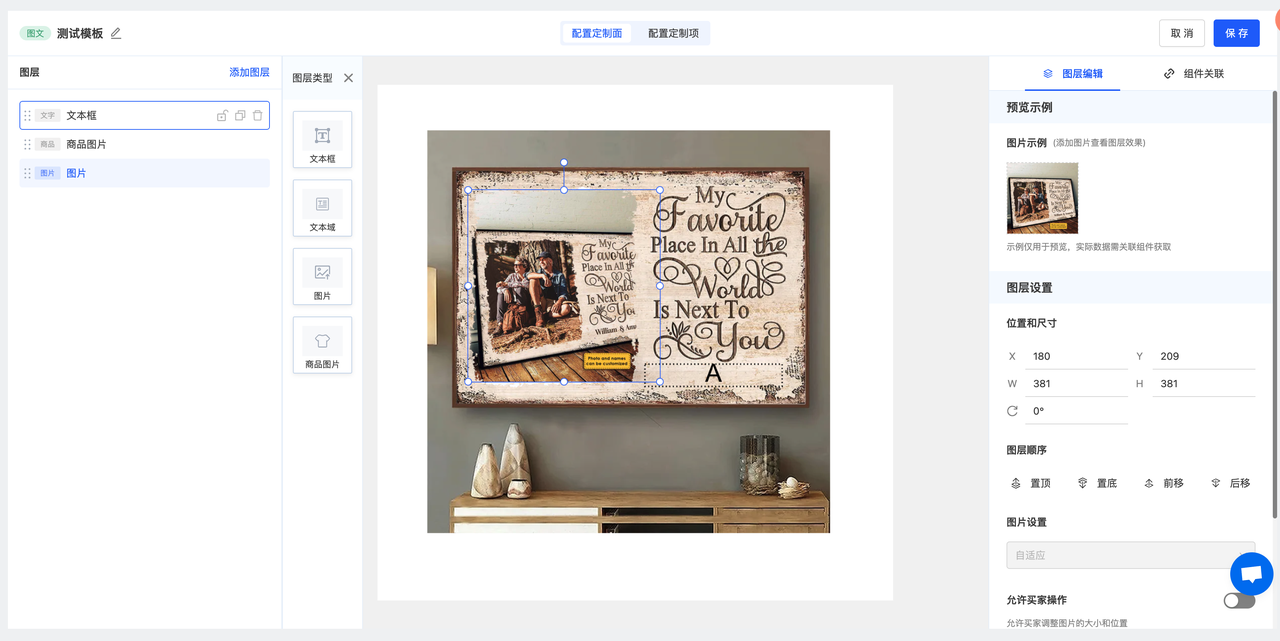Open the 图层编辑 tab
Screen dimensions: 1280x641
1072,74
